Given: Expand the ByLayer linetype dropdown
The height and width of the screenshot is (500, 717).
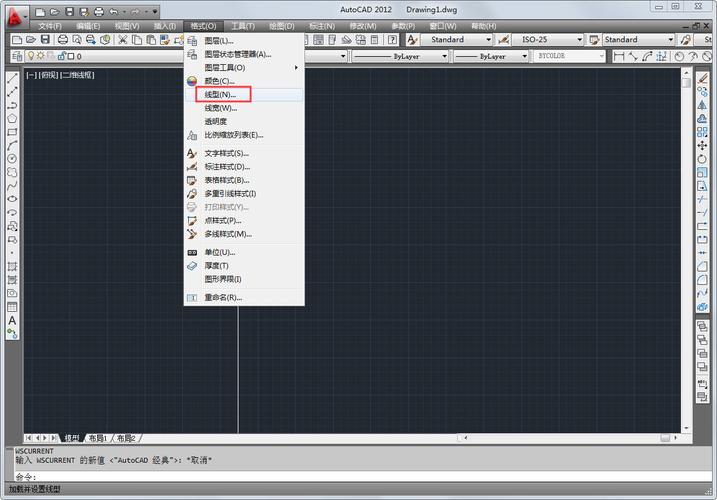Looking at the screenshot, I should coord(444,56).
